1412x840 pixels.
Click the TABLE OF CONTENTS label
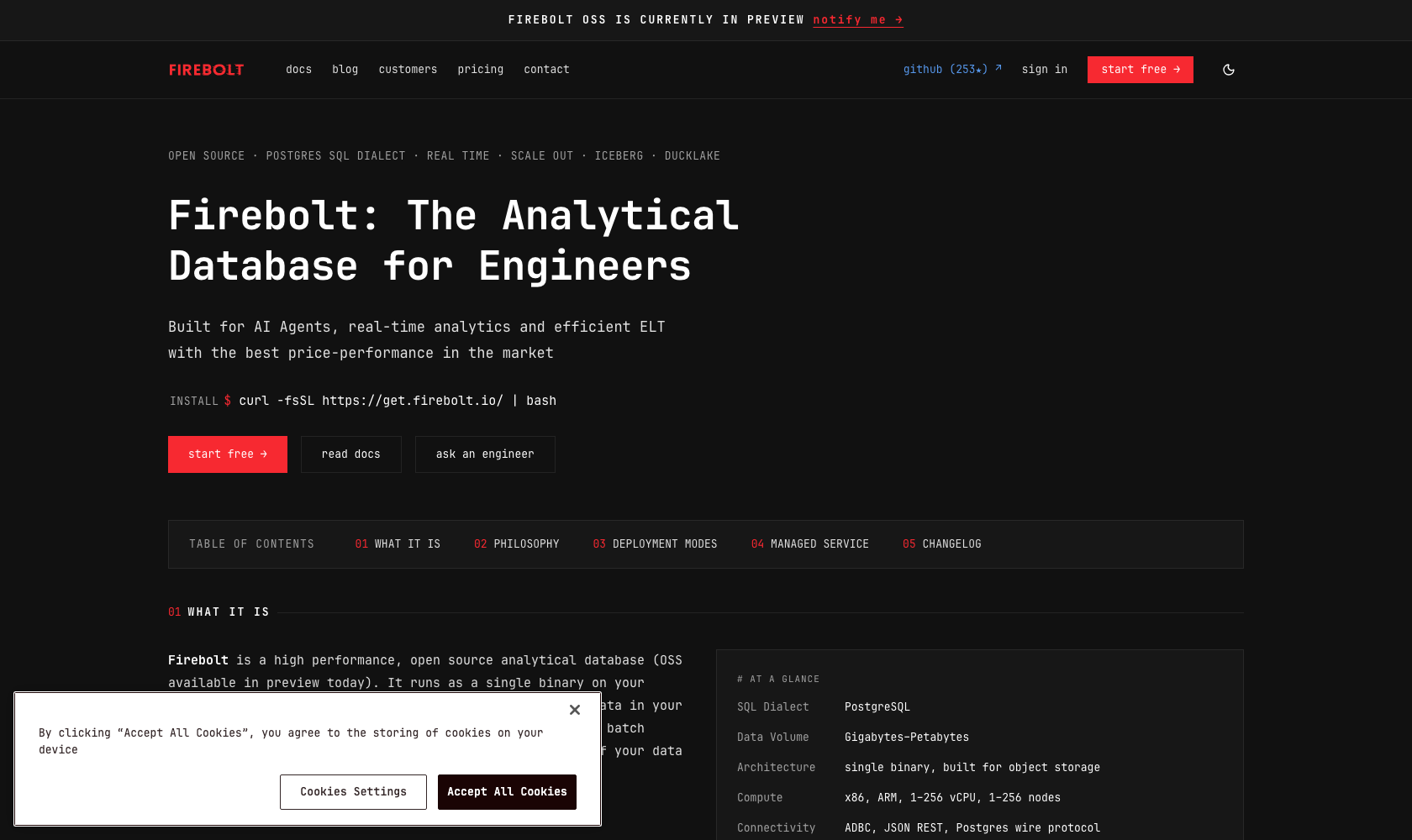point(251,544)
